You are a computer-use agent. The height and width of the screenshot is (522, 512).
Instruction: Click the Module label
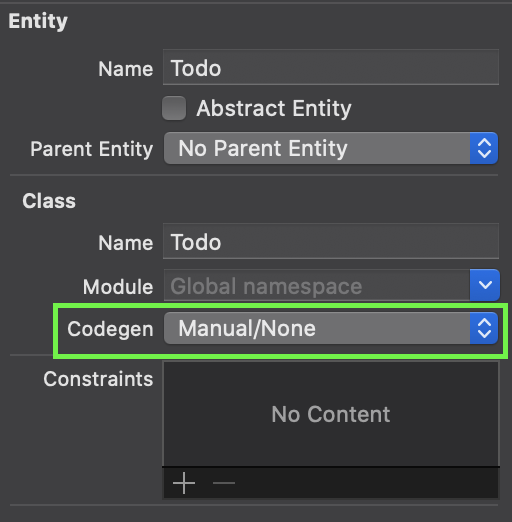point(118,287)
